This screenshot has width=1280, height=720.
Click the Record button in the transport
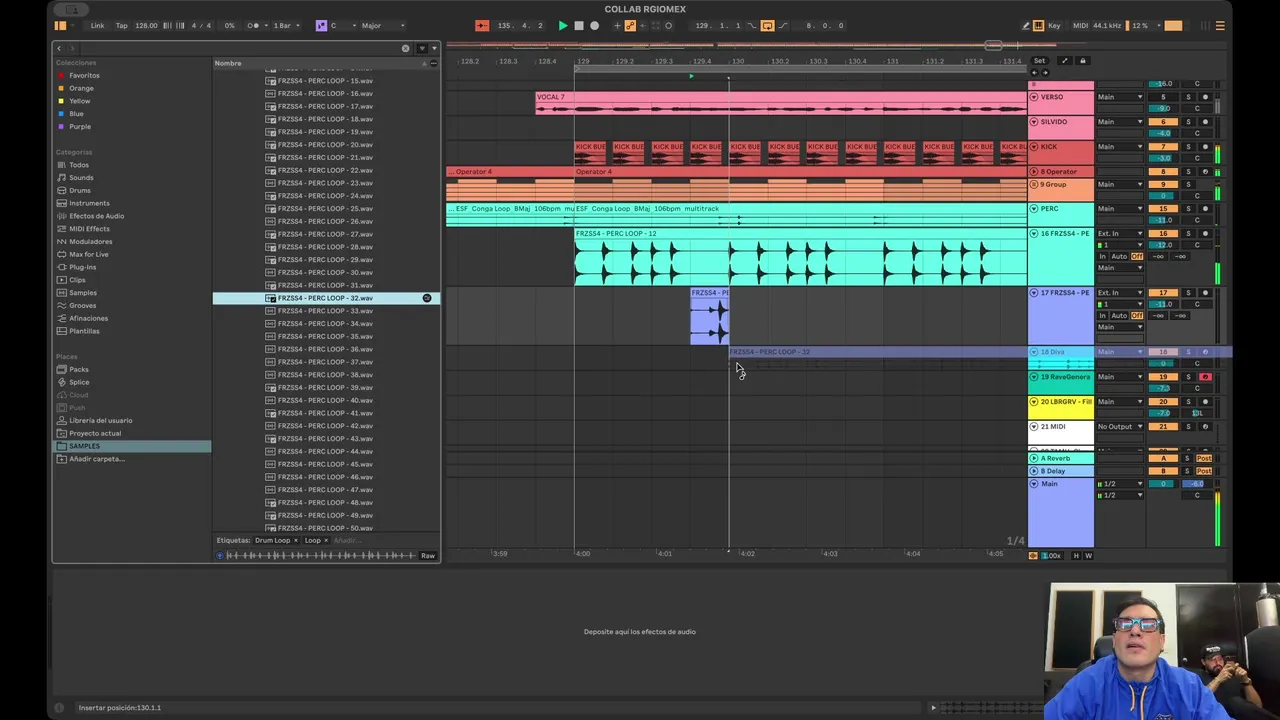click(x=594, y=26)
